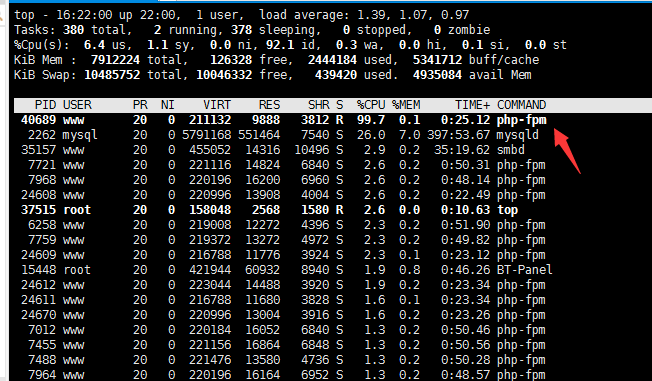Click PID 24608 in the list

click(38, 195)
